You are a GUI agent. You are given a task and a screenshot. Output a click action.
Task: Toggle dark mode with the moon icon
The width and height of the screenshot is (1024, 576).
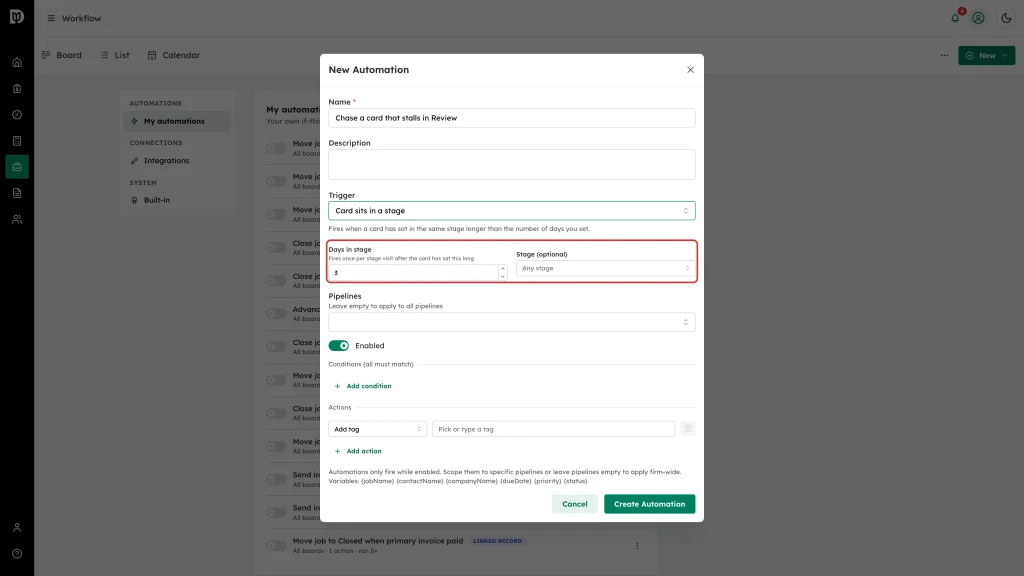pos(1006,18)
